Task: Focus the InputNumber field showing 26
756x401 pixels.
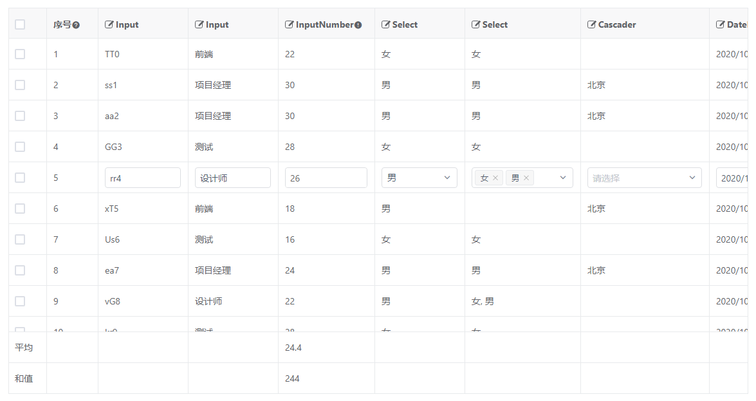Action: 325,178
